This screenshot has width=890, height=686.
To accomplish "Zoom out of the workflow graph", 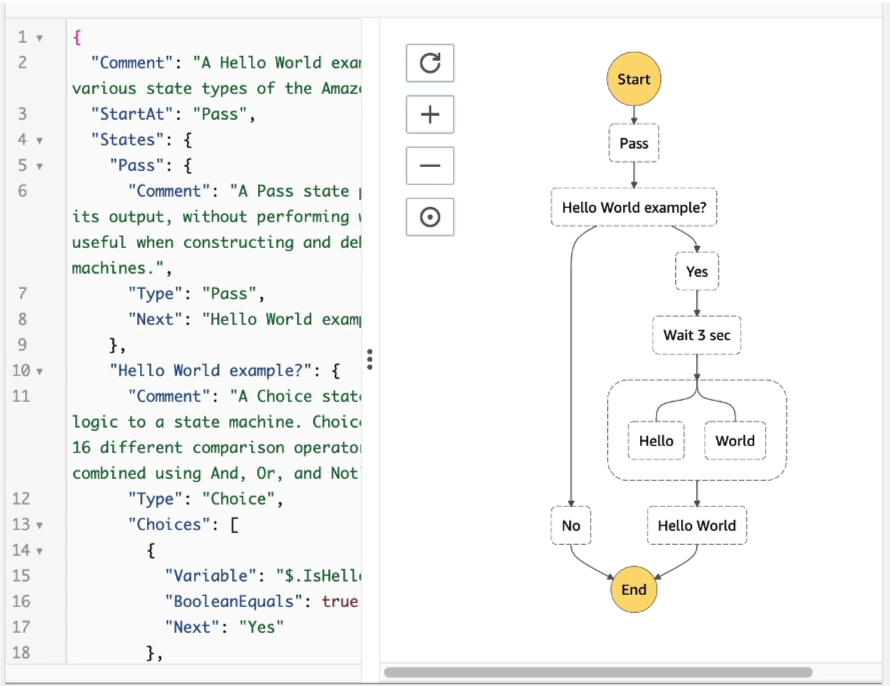I will (430, 166).
